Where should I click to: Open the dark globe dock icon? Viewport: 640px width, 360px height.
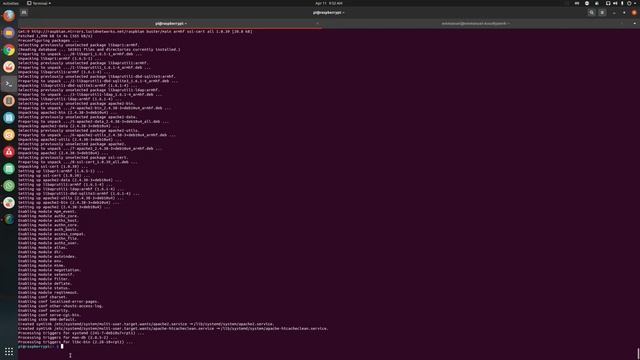pos(9,220)
